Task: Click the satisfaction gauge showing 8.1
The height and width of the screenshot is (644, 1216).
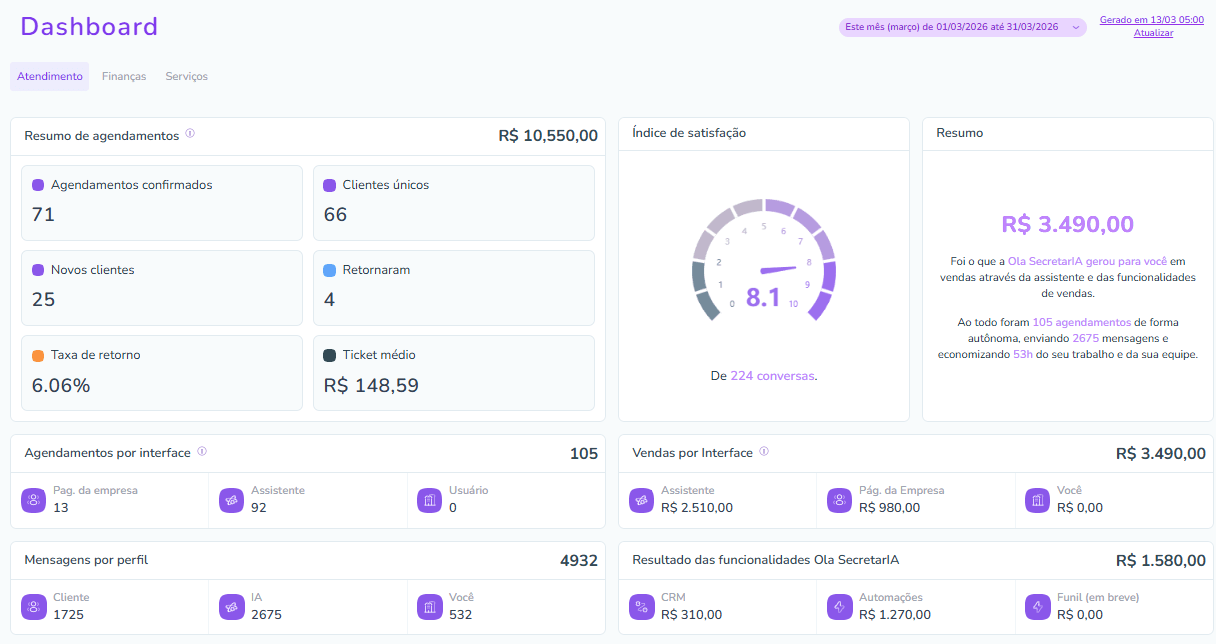Action: [x=763, y=270]
